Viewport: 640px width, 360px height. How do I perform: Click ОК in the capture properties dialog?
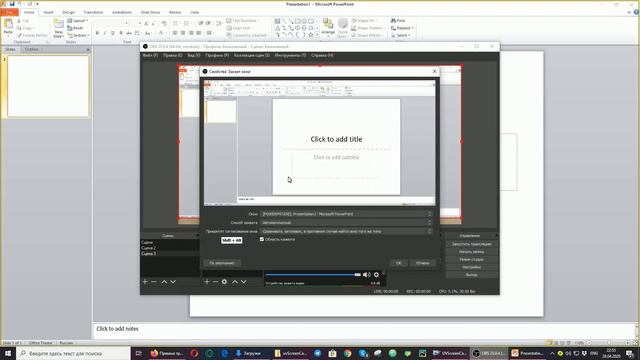click(x=399, y=263)
